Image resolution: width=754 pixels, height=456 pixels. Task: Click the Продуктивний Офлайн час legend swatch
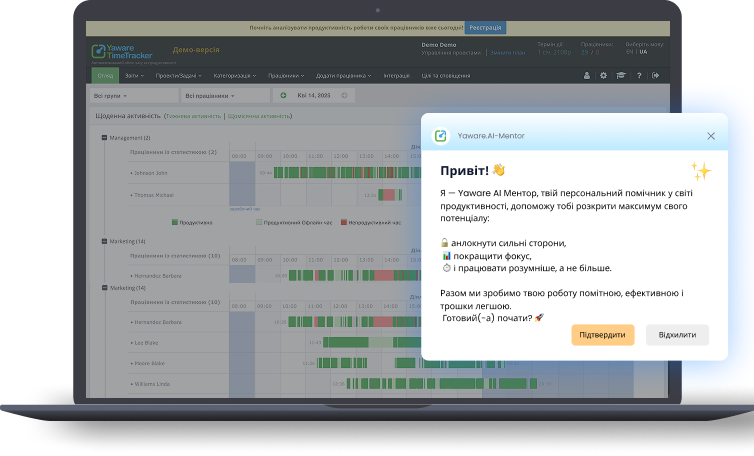259,222
